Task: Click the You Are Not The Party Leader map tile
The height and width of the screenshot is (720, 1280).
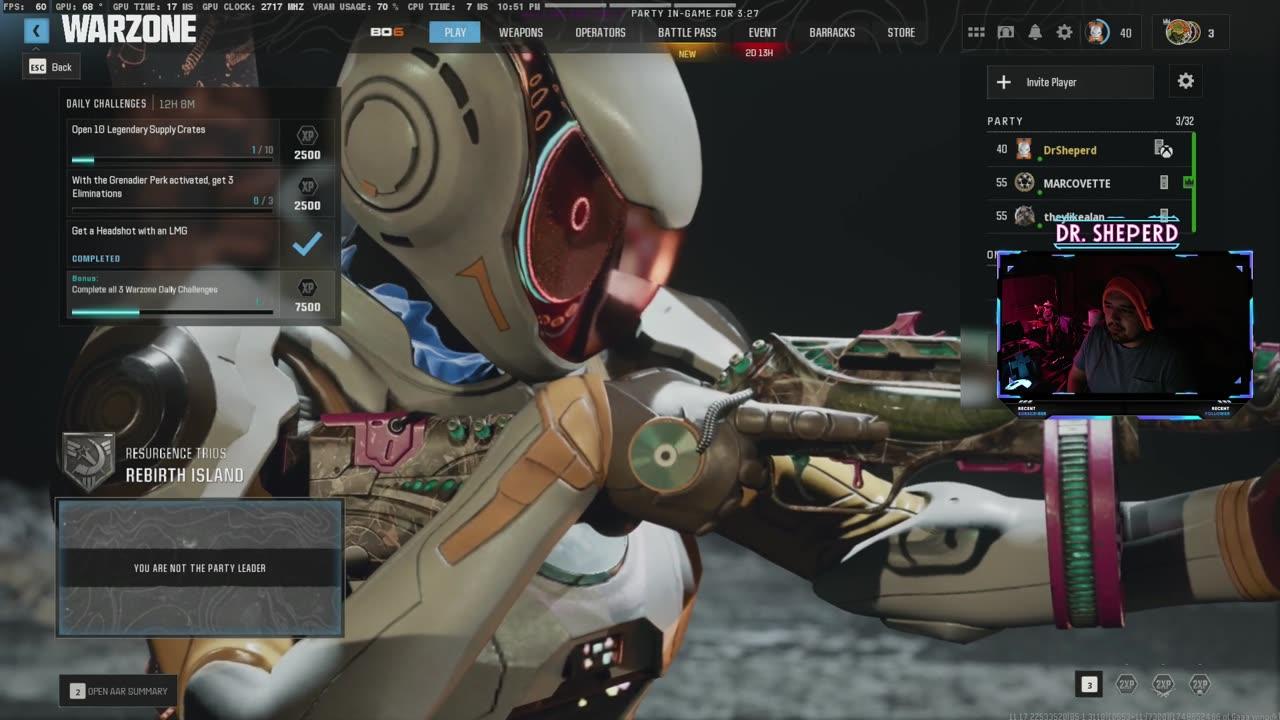Action: 200,568
